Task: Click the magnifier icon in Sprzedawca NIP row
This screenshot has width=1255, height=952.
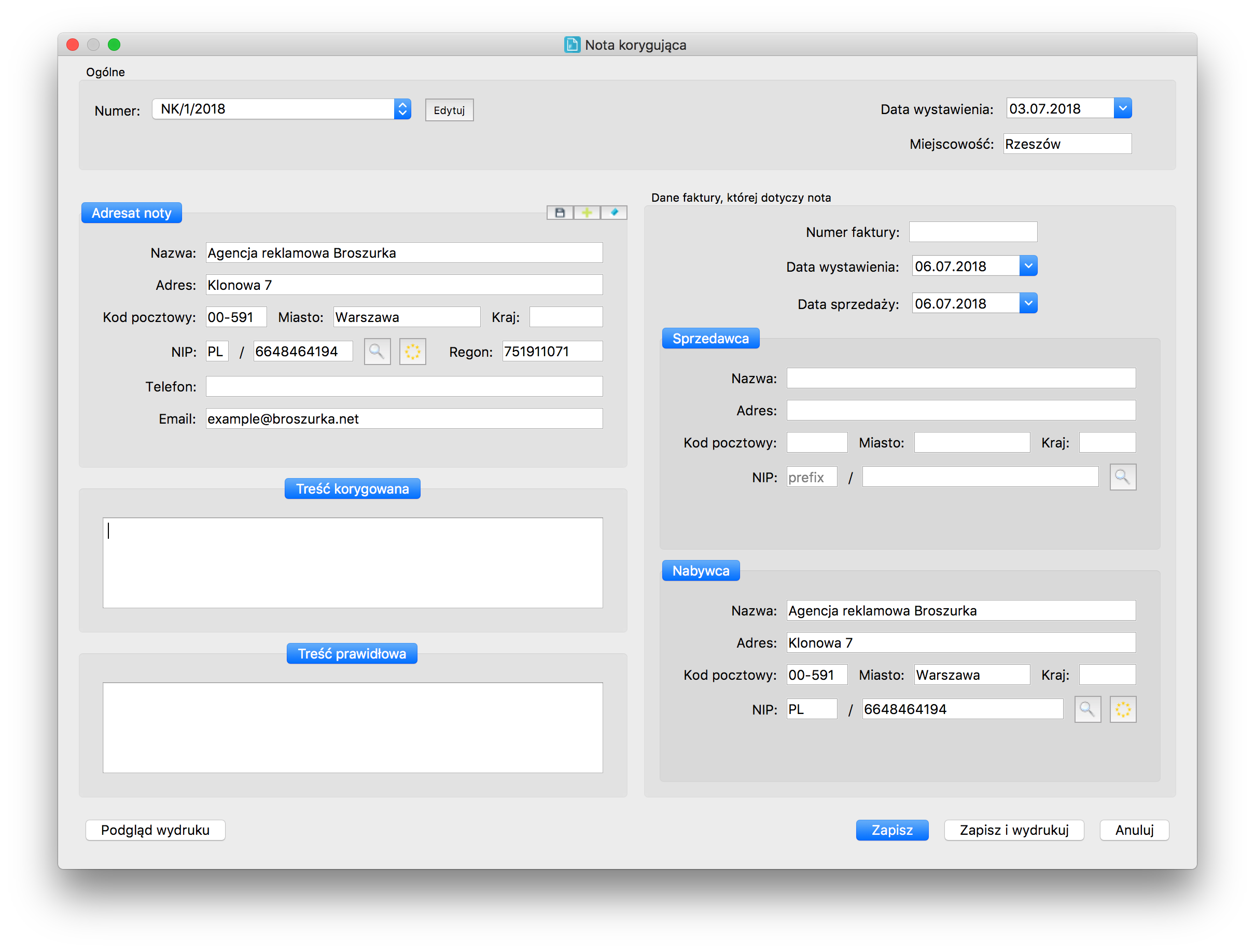Action: click(x=1122, y=477)
